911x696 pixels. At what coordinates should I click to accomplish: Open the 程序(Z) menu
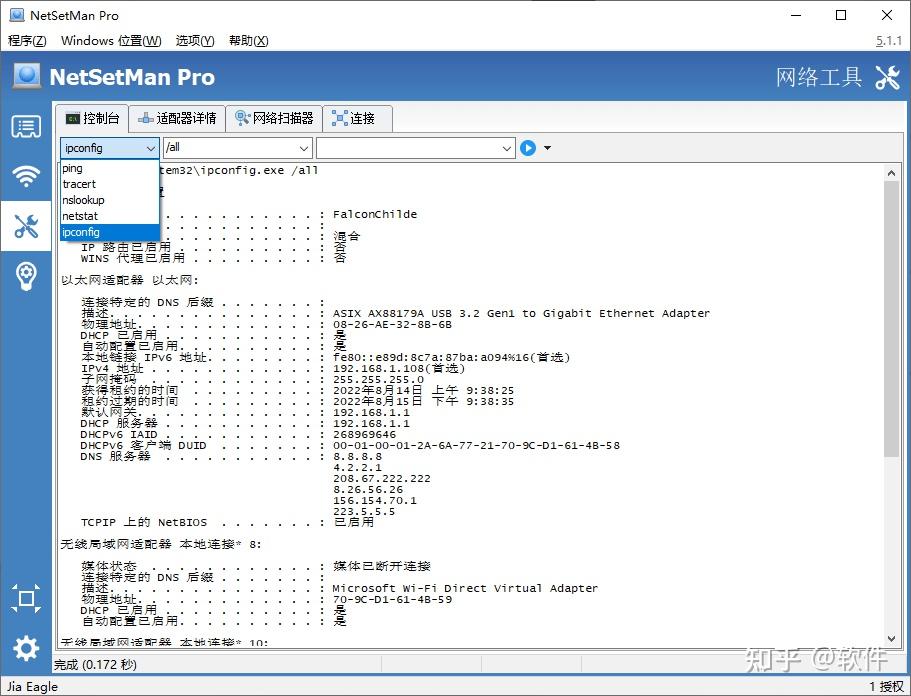(x=26, y=41)
